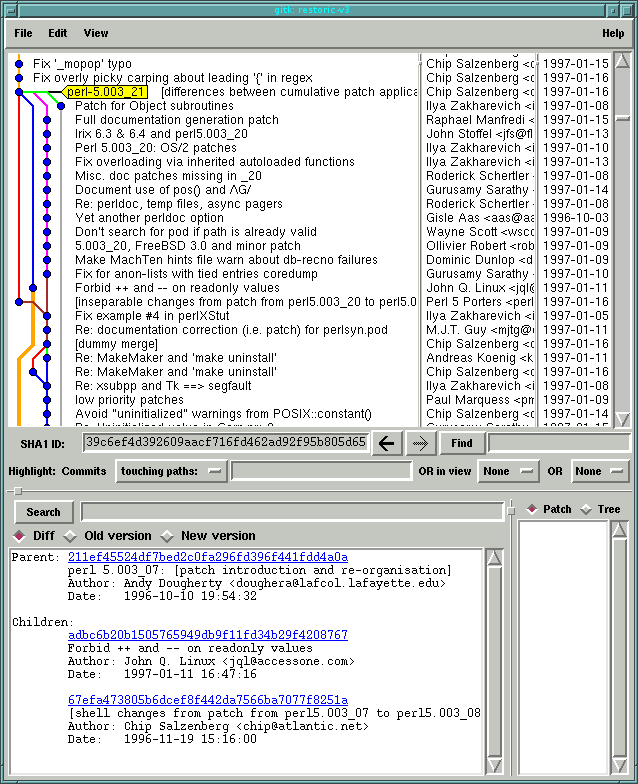Screen dimensions: 638x784
Task: Open parent commit link 211ef45524df7bed
Action: [x=208, y=557]
